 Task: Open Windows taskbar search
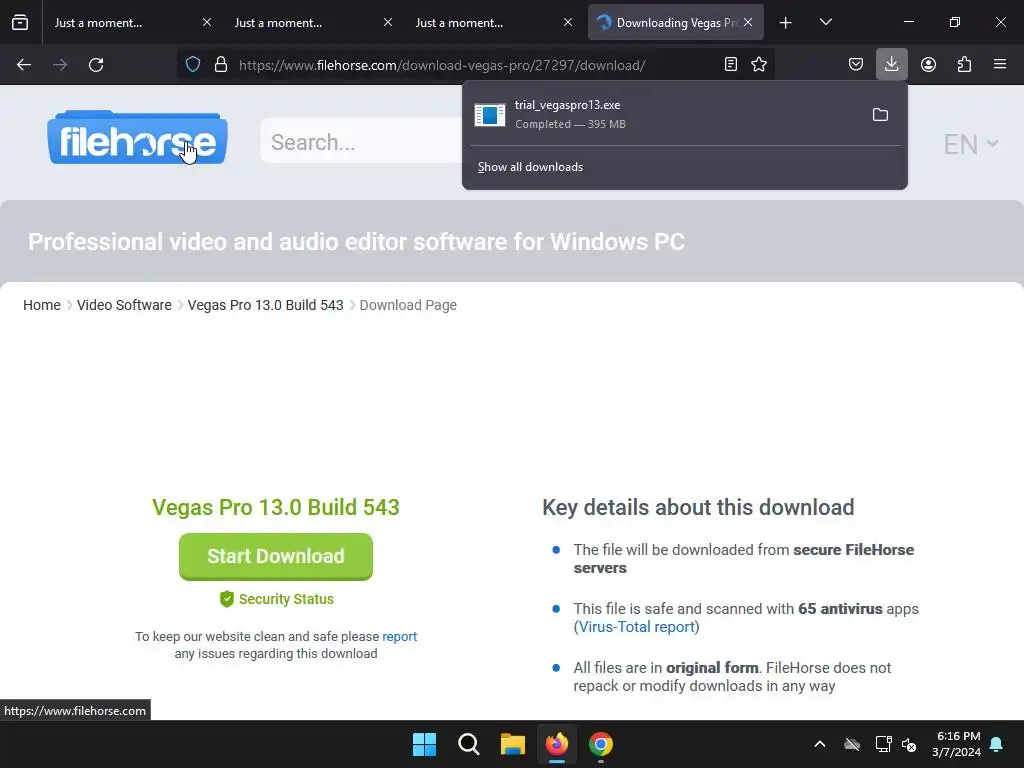tap(469, 744)
